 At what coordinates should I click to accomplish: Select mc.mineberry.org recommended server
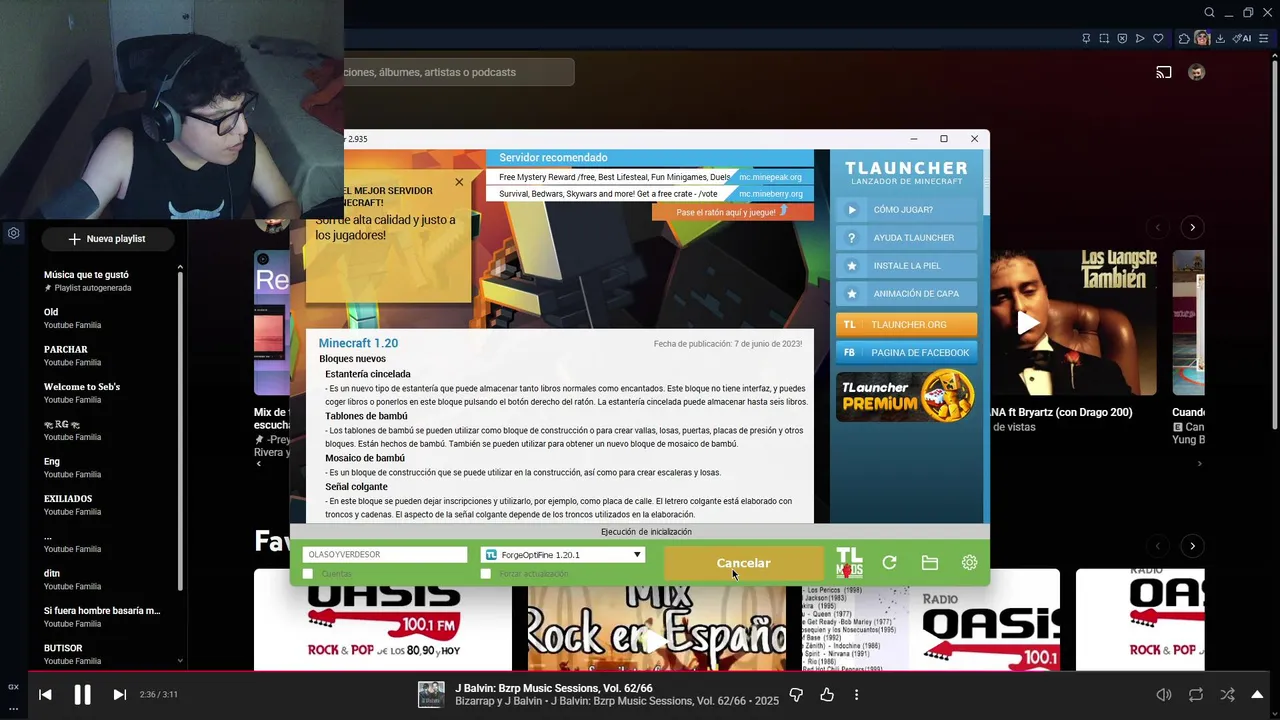pos(770,194)
